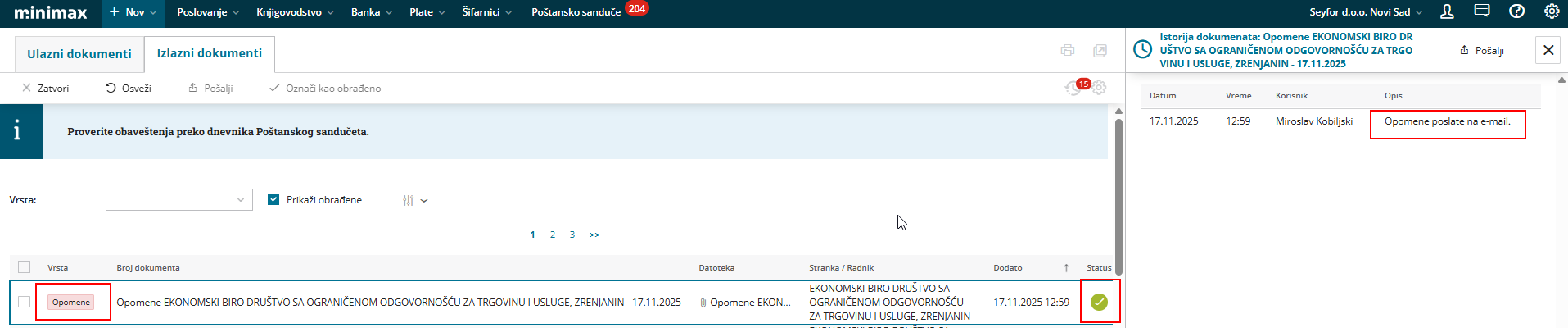The width and height of the screenshot is (1568, 328).
Task: Expand the Poslovanje menu
Action: [x=208, y=12]
